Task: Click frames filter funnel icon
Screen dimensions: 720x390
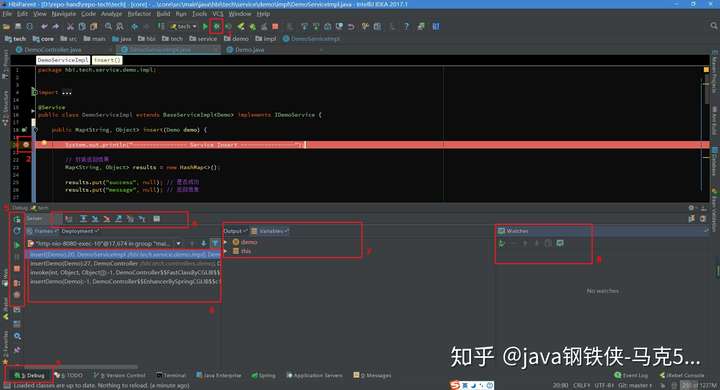Action: click(215, 243)
